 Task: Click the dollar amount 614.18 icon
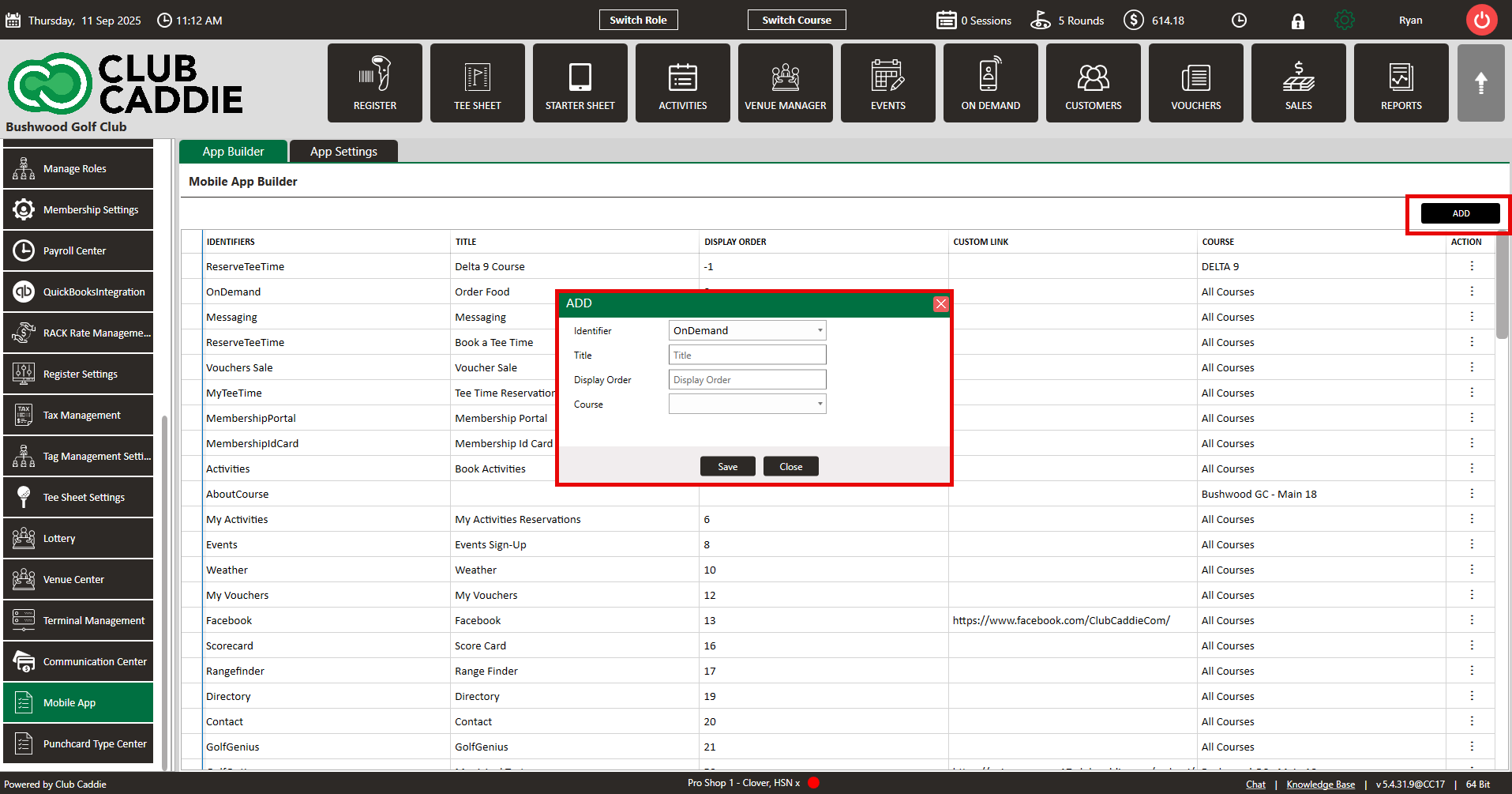tap(1134, 20)
